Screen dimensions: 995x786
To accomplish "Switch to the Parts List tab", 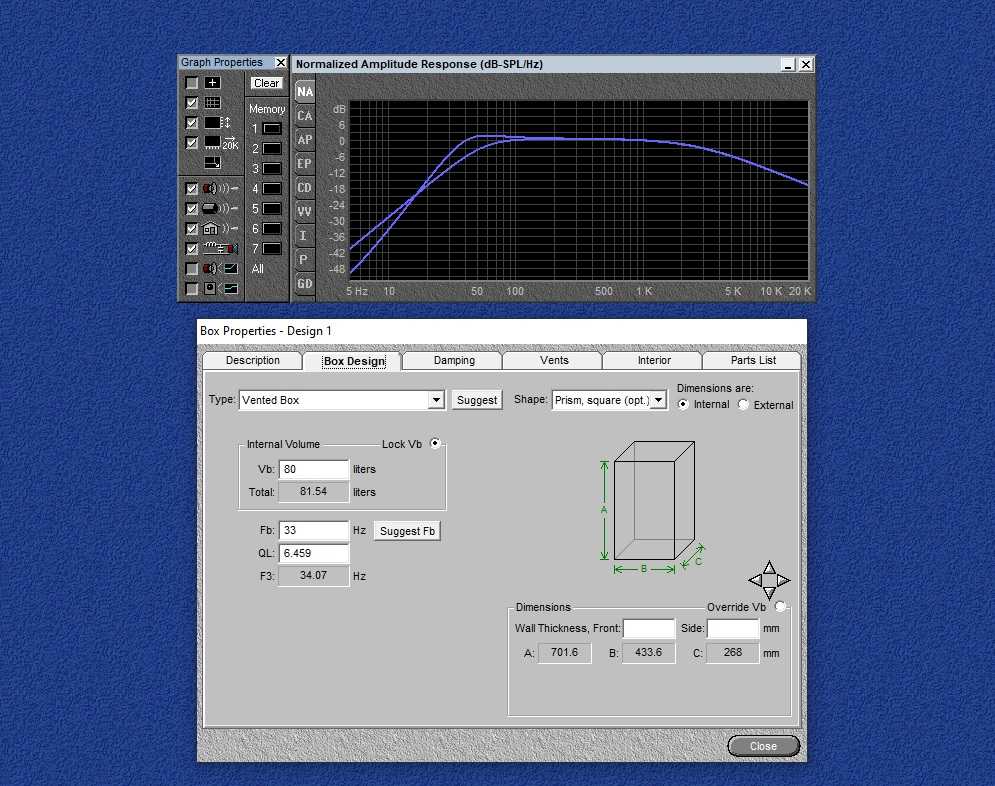I will click(x=753, y=360).
